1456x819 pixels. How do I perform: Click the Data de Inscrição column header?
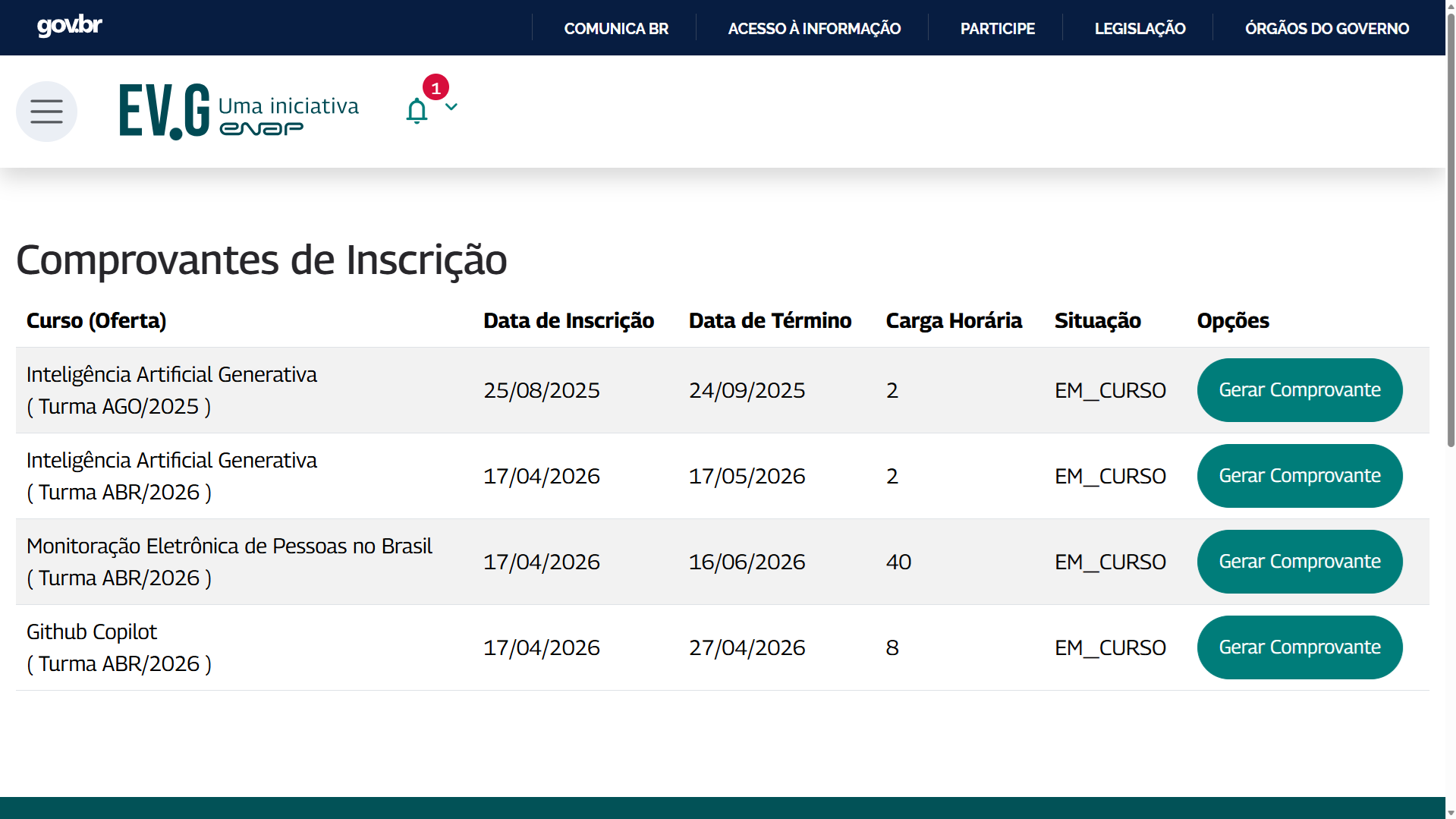pos(568,321)
